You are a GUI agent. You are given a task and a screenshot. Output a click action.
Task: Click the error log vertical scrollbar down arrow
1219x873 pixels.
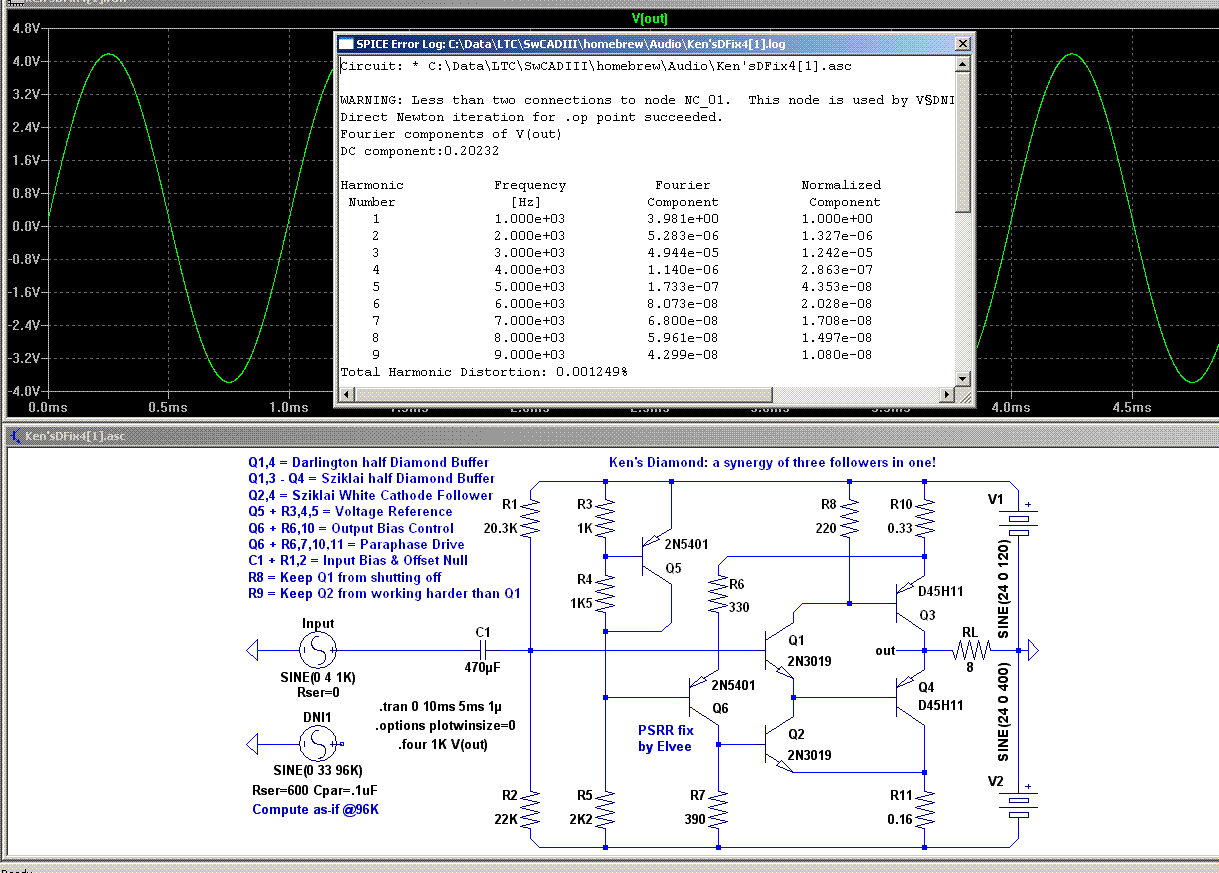[x=962, y=378]
